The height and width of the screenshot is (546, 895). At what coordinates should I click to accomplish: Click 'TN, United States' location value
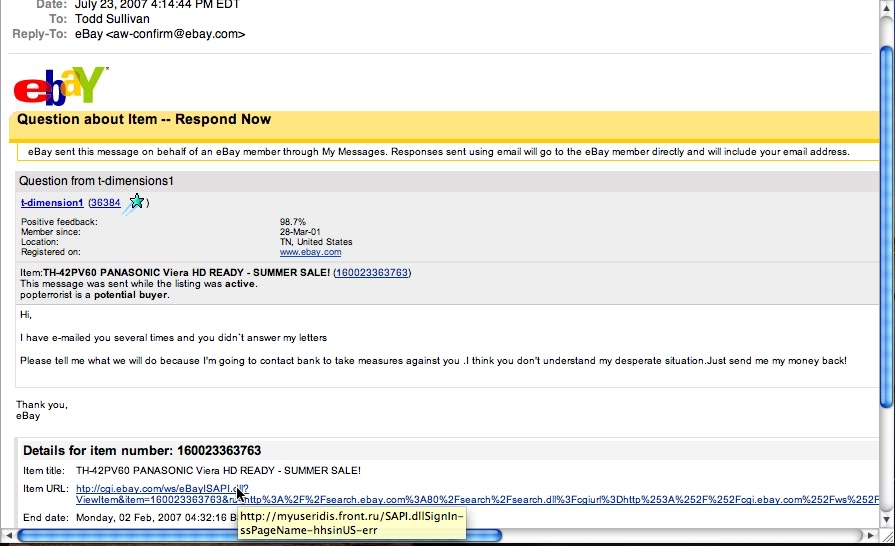point(316,242)
